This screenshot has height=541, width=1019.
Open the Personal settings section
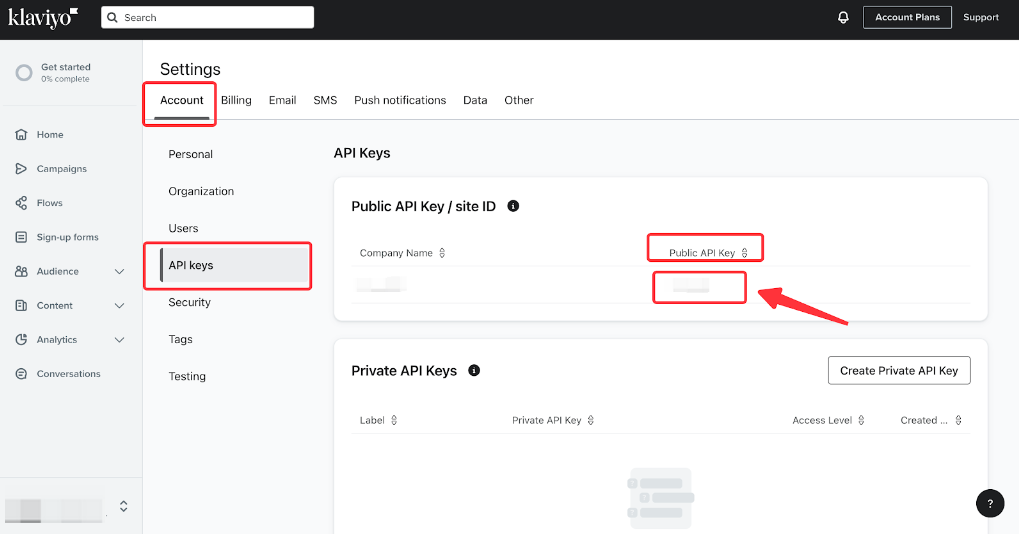(190, 154)
